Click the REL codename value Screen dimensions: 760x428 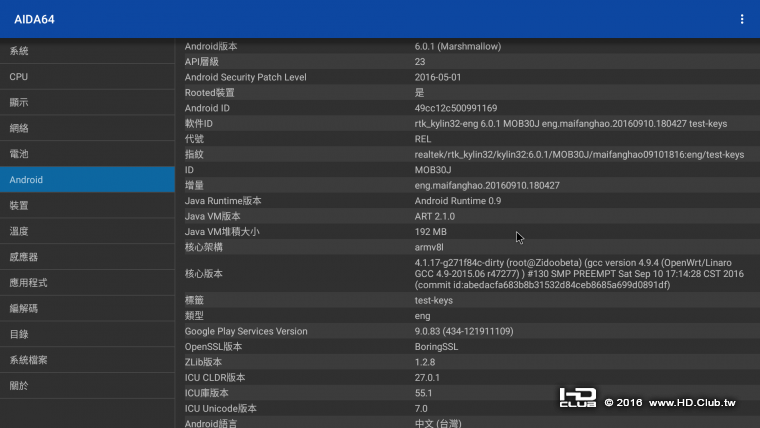pos(423,139)
